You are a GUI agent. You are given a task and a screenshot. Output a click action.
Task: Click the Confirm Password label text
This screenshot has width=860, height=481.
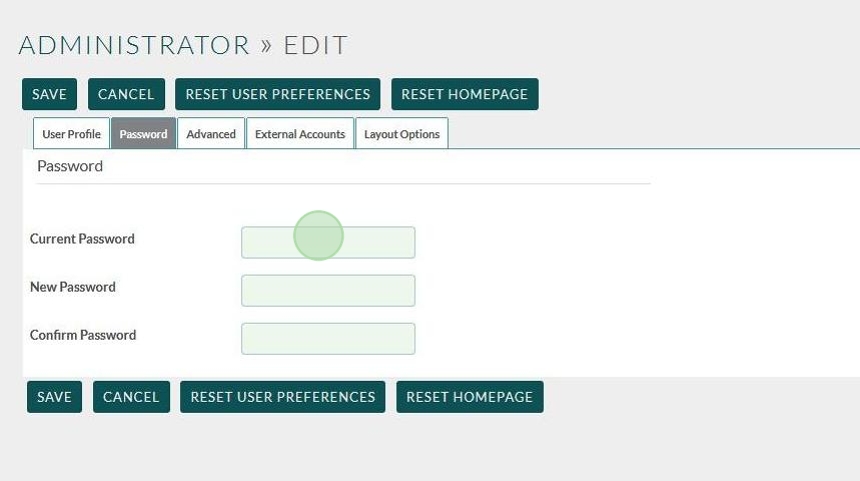[x=83, y=335]
